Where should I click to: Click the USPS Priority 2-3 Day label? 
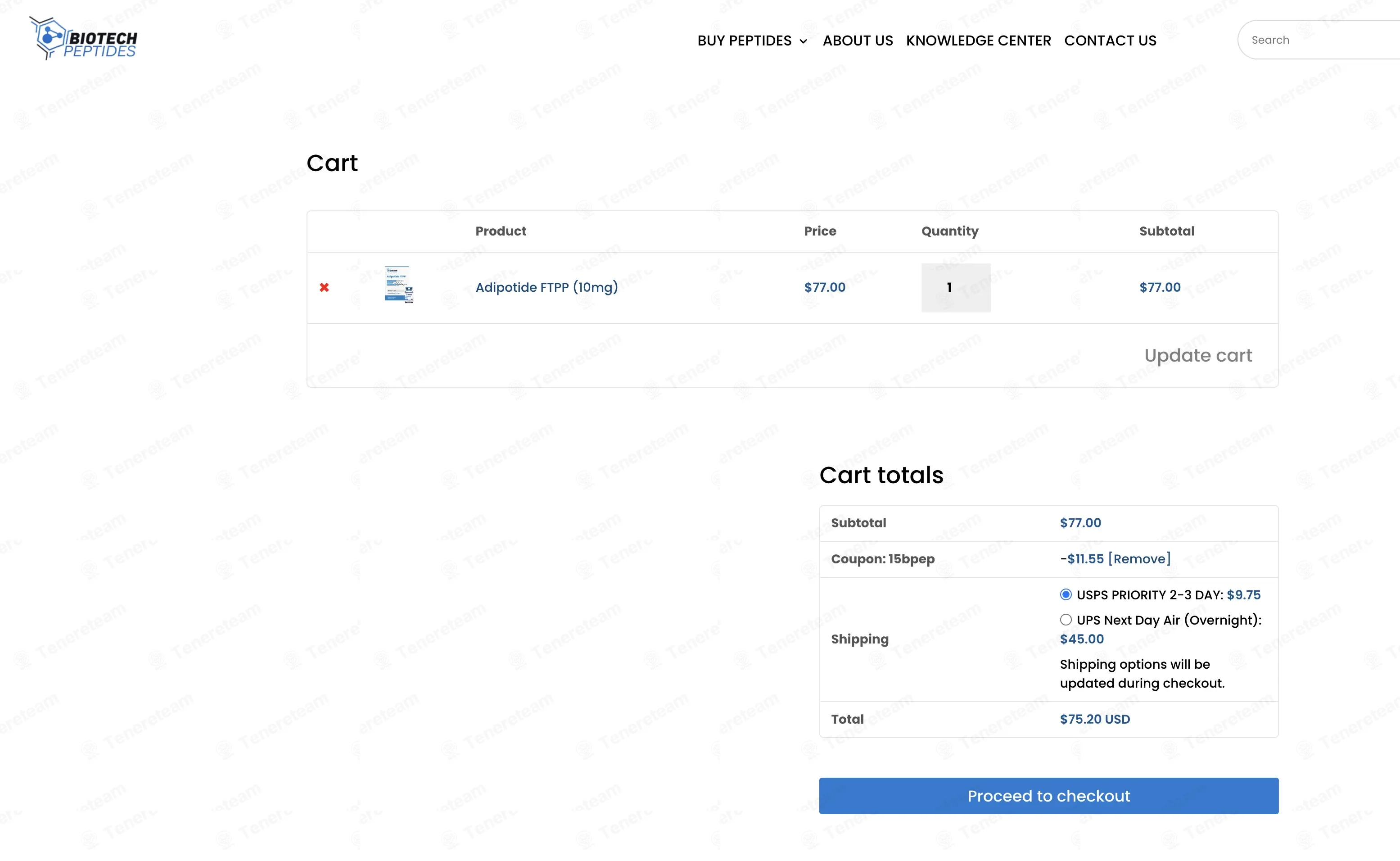click(x=1150, y=595)
